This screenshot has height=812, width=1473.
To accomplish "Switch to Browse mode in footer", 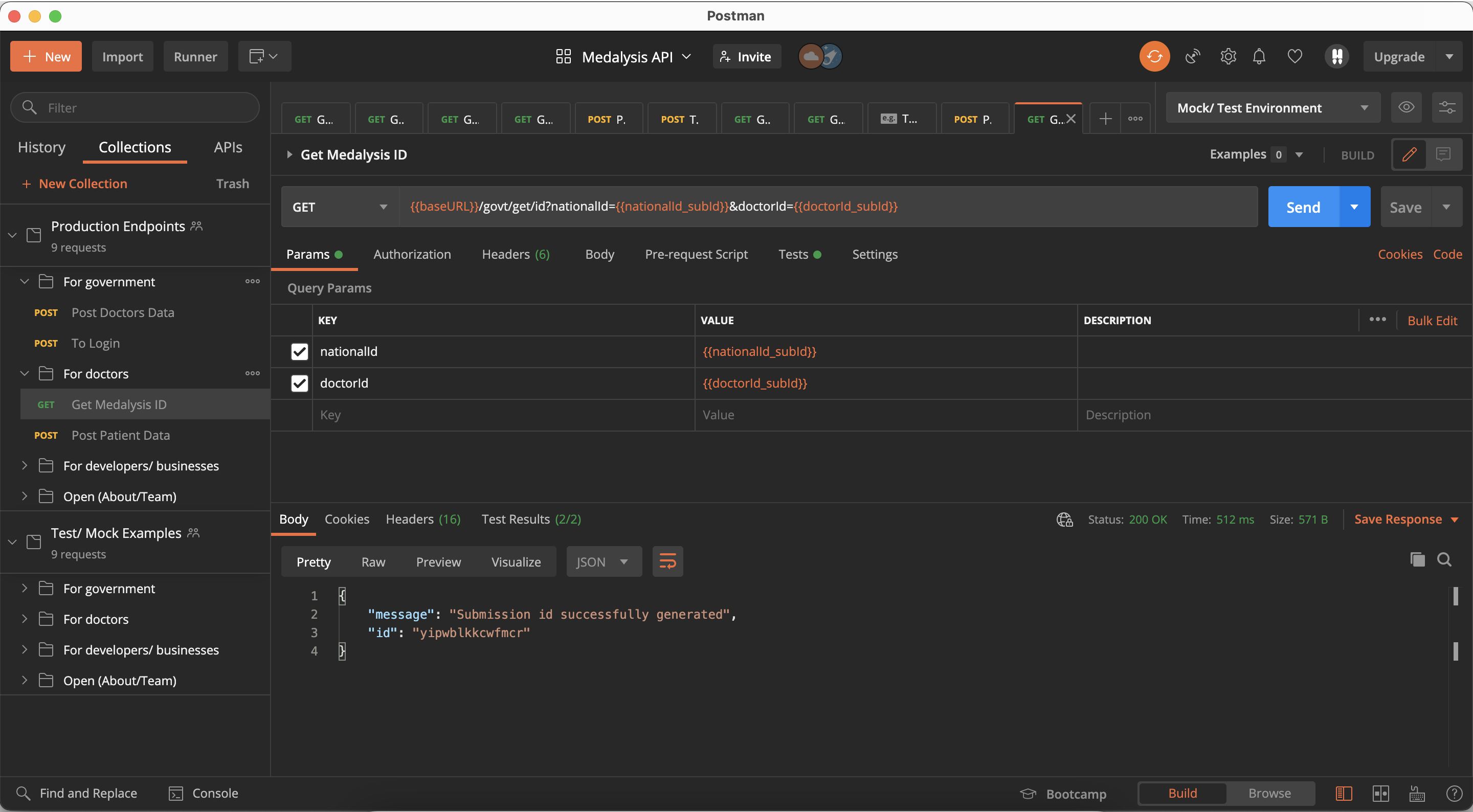I will tap(1269, 793).
